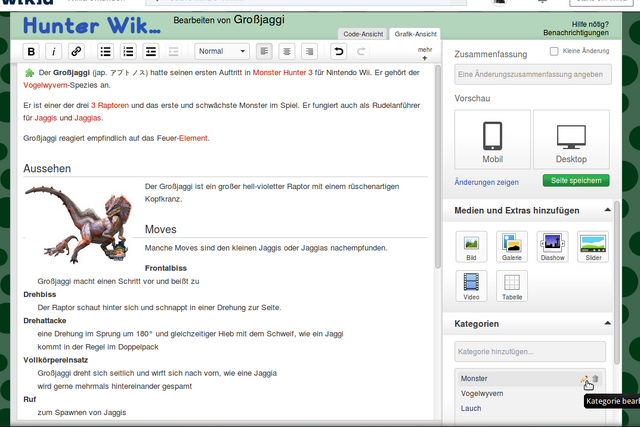This screenshot has width=640, height=427.
Task: Decrease indent (greyed outdent icon)
Action: point(173,51)
